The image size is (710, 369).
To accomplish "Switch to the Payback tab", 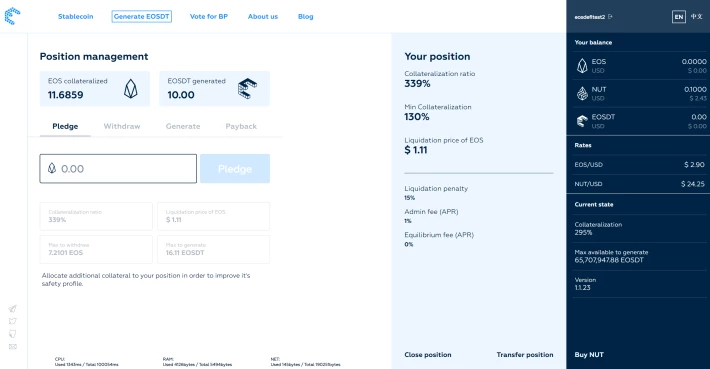I will tap(241, 126).
